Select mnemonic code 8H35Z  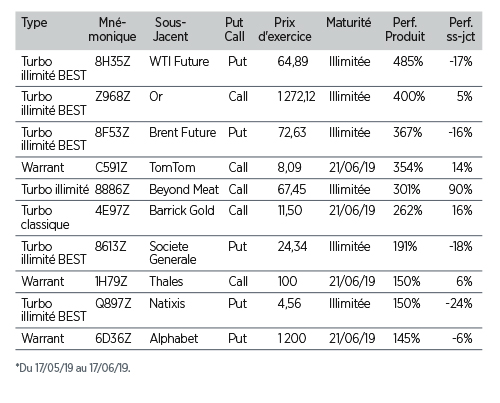tap(112, 62)
